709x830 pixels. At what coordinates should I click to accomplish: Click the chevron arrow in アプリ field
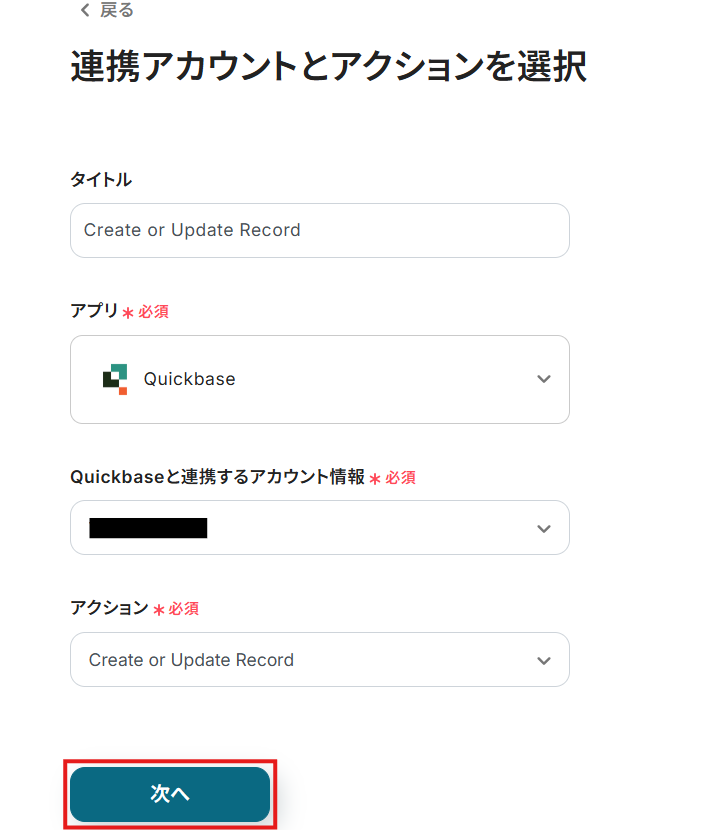pyautogui.click(x=543, y=379)
